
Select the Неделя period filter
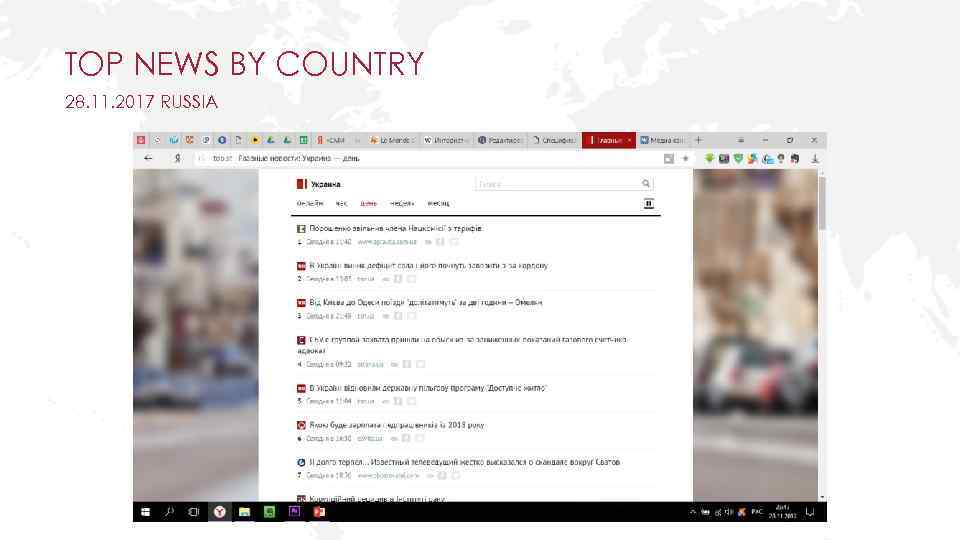coord(402,203)
